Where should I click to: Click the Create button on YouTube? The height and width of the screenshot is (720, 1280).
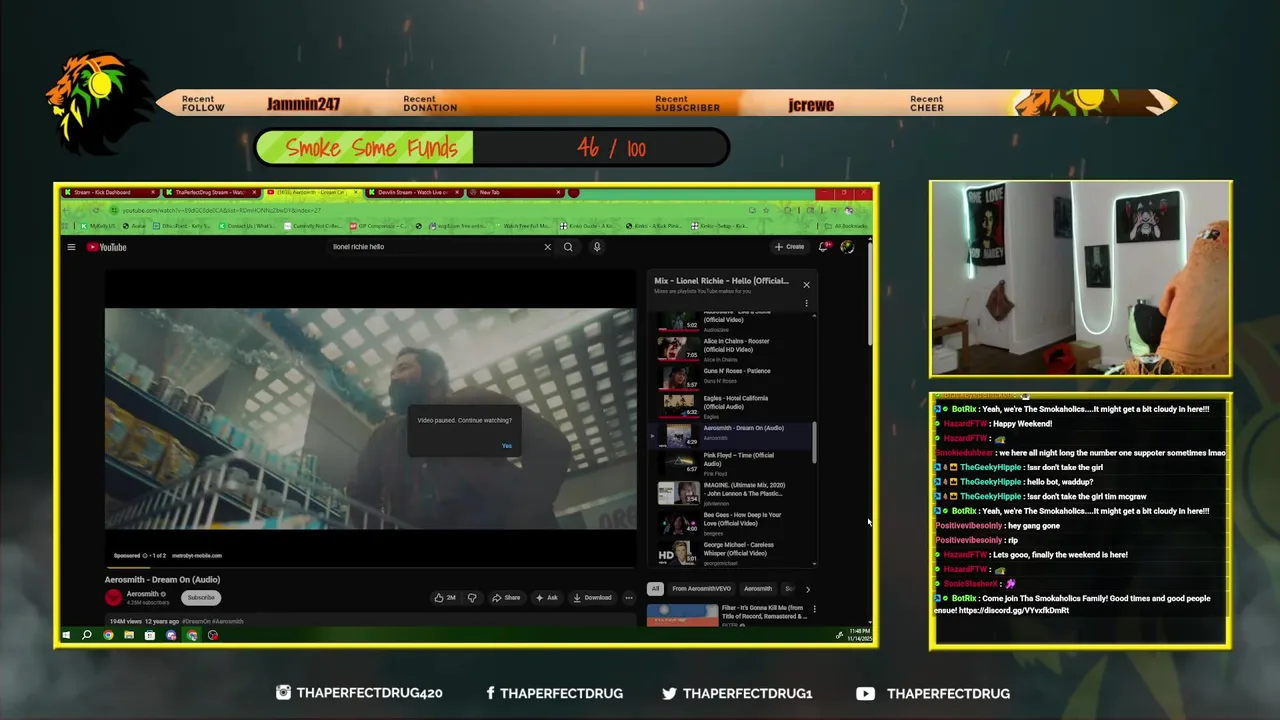click(789, 247)
